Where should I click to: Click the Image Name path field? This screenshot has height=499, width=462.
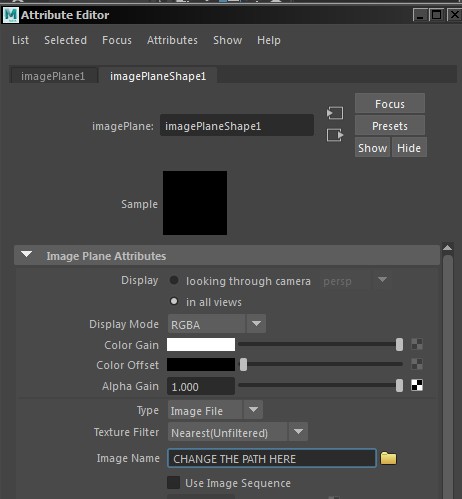click(x=272, y=458)
